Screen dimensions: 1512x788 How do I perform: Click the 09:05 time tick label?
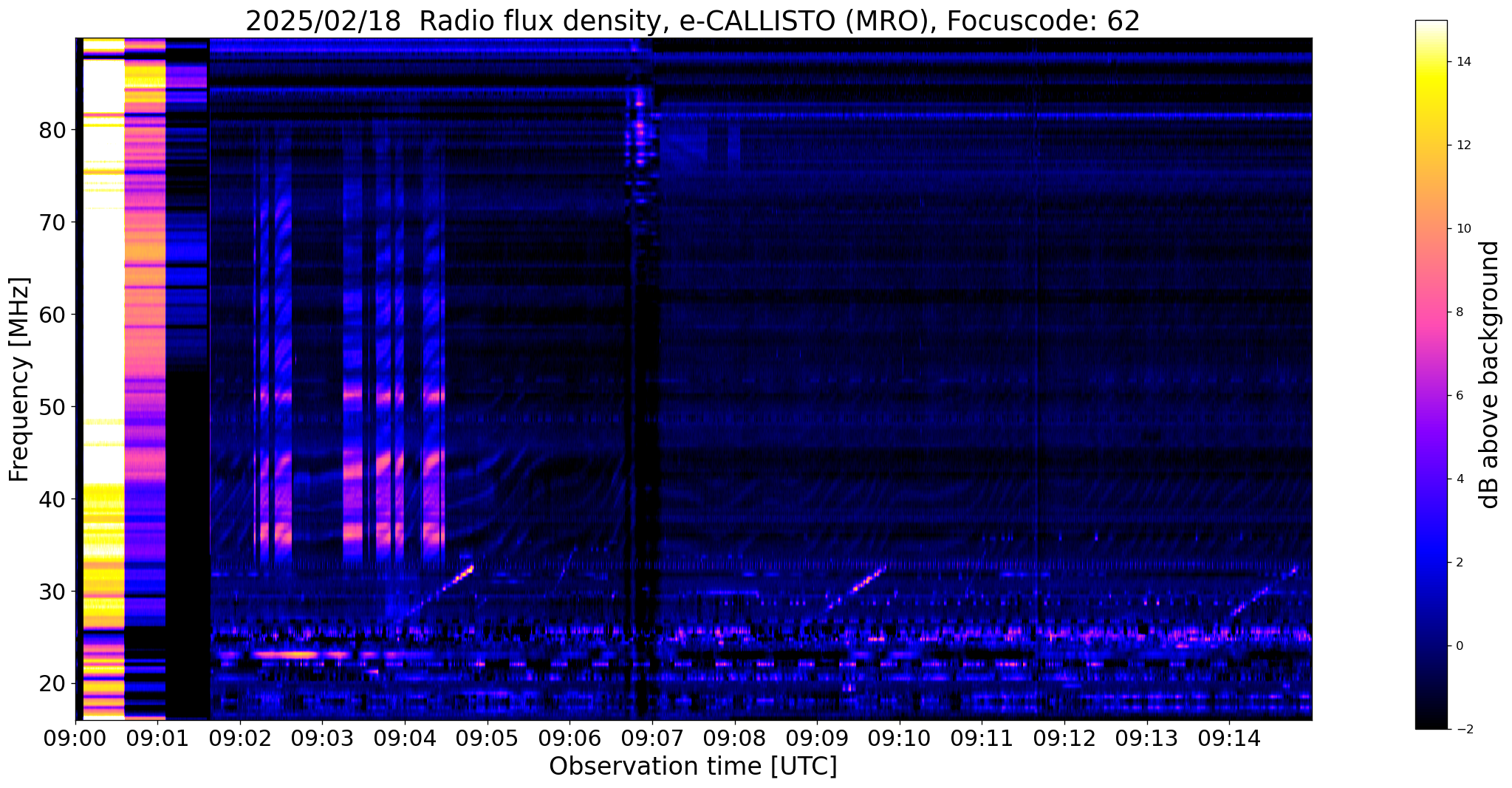click(488, 738)
